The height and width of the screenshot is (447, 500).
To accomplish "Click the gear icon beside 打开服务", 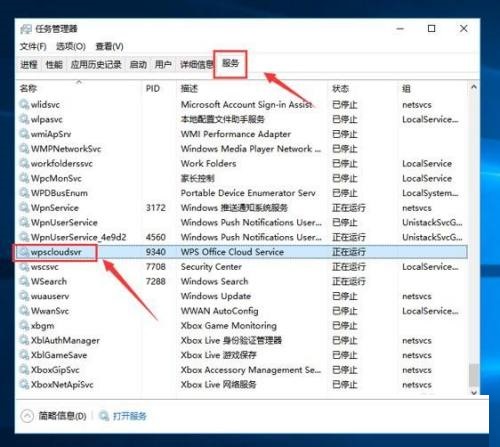I will point(104,416).
